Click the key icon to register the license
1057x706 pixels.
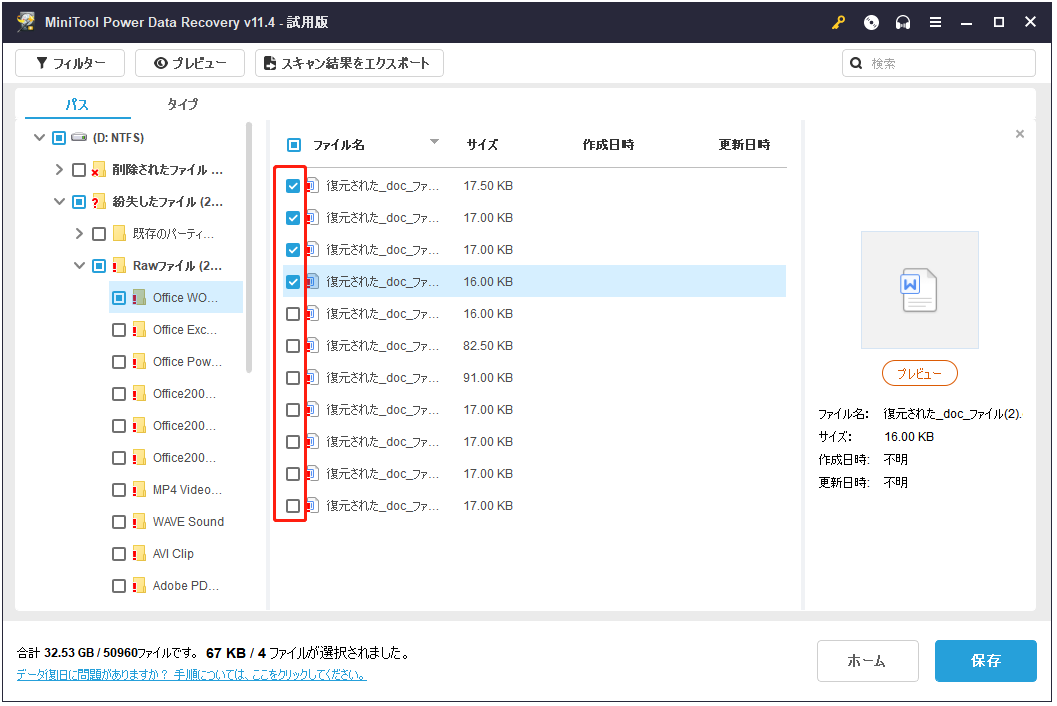pos(838,21)
